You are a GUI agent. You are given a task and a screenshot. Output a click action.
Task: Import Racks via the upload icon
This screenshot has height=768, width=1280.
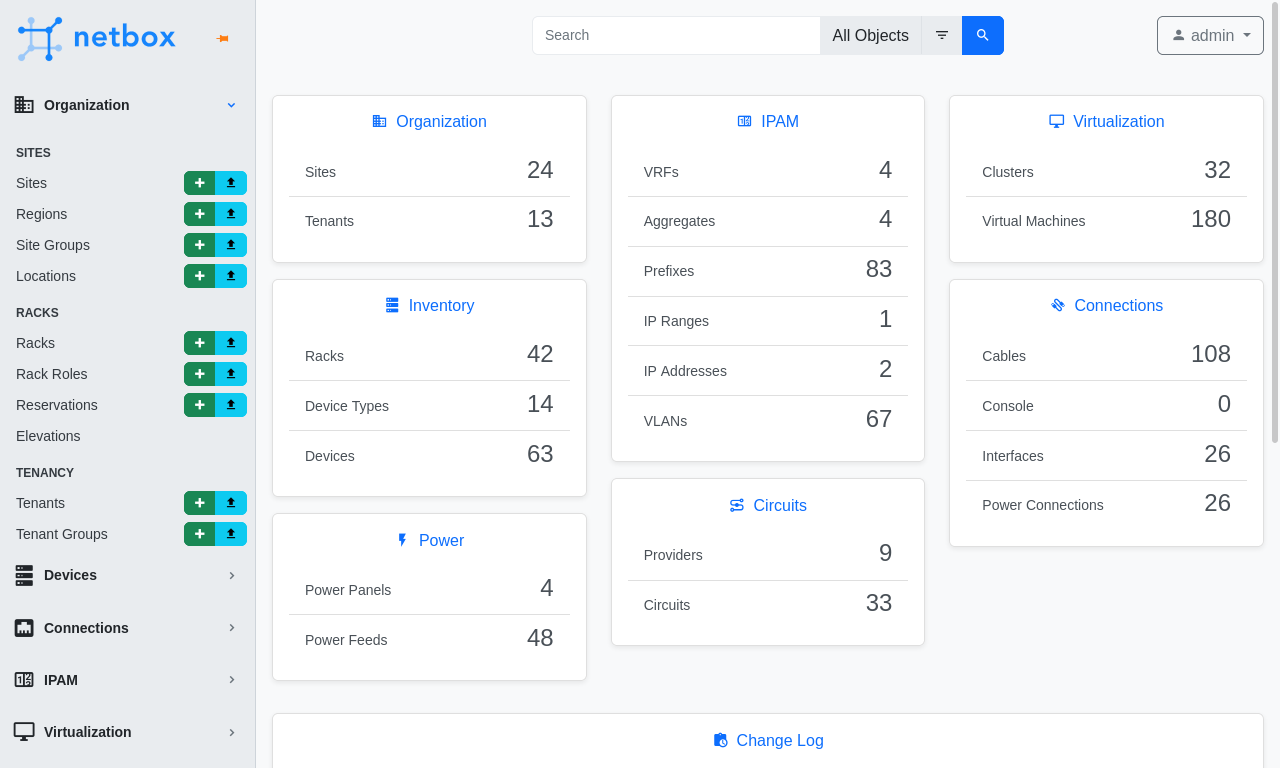pos(231,343)
